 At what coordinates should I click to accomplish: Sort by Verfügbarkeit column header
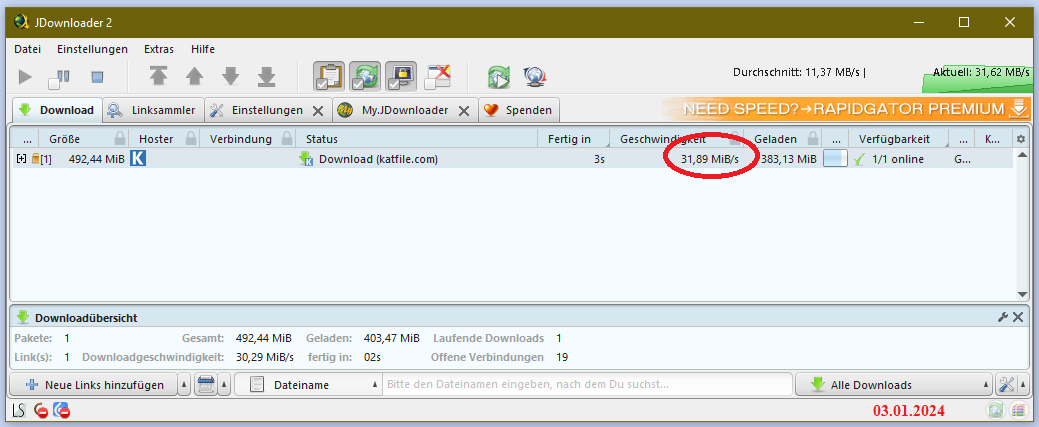[894, 139]
